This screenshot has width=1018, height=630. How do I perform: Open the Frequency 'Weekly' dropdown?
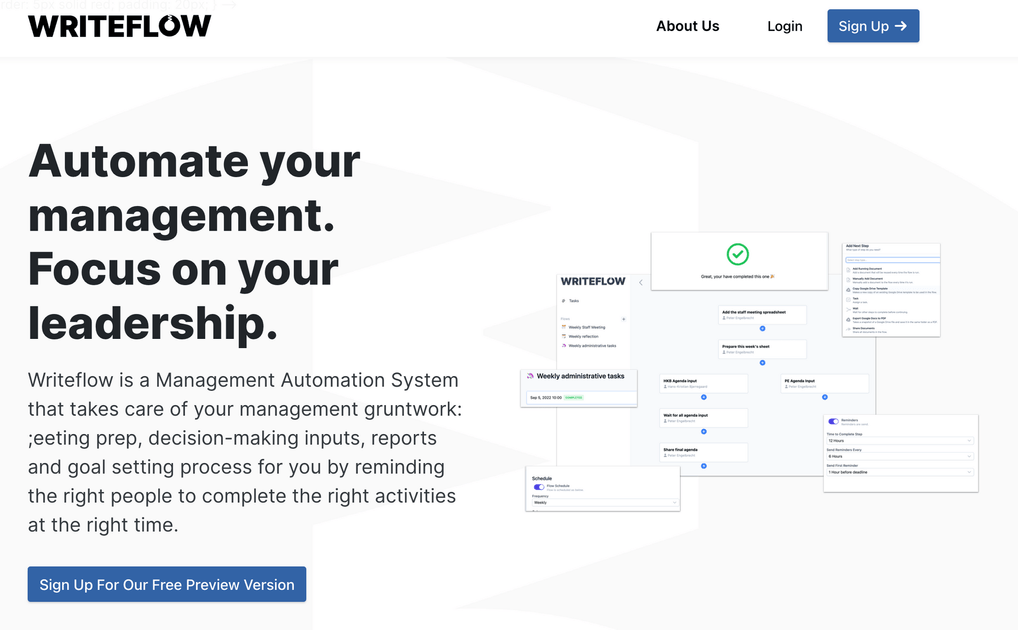click(x=604, y=502)
